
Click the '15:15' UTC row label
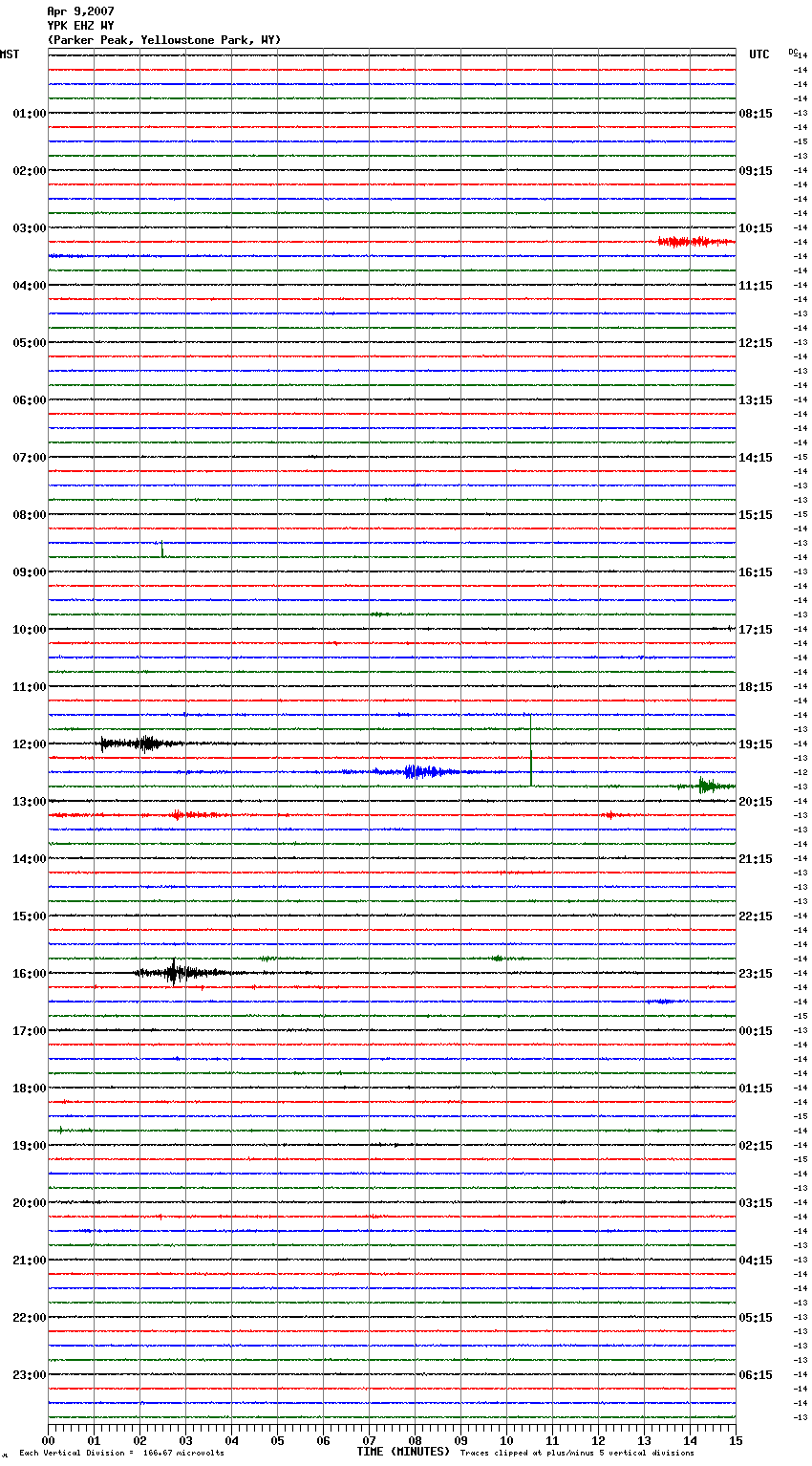(756, 515)
